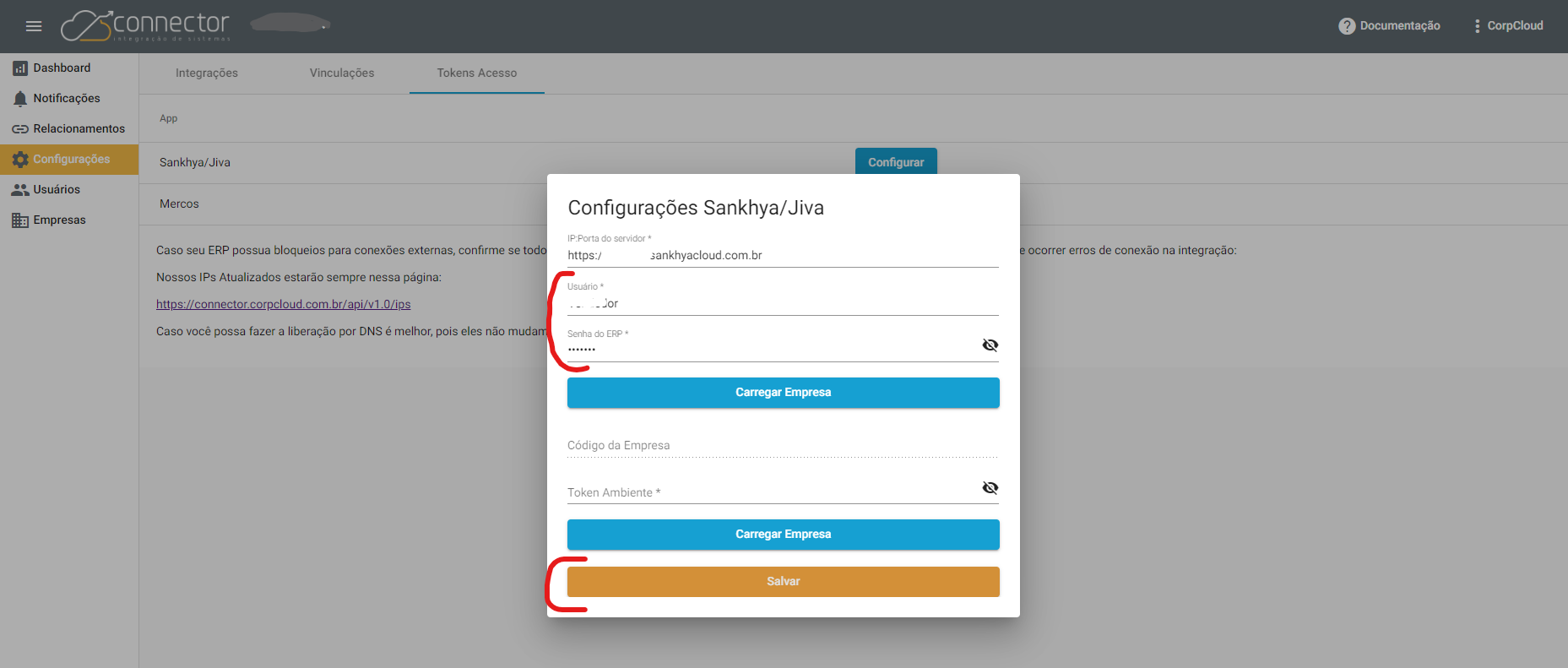Image resolution: width=1568 pixels, height=668 pixels.
Task: Click the Configurações gear icon
Action: tap(20, 160)
